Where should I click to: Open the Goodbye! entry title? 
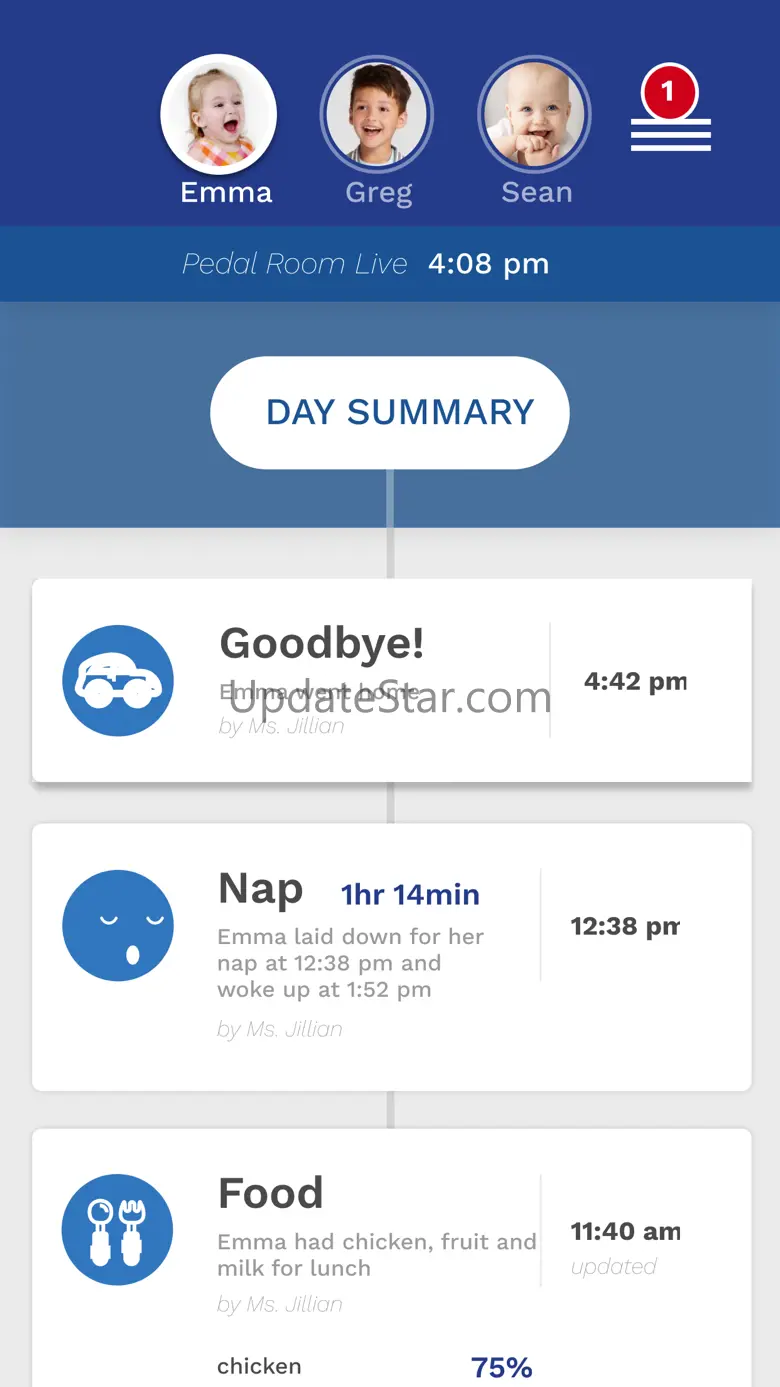(x=322, y=643)
